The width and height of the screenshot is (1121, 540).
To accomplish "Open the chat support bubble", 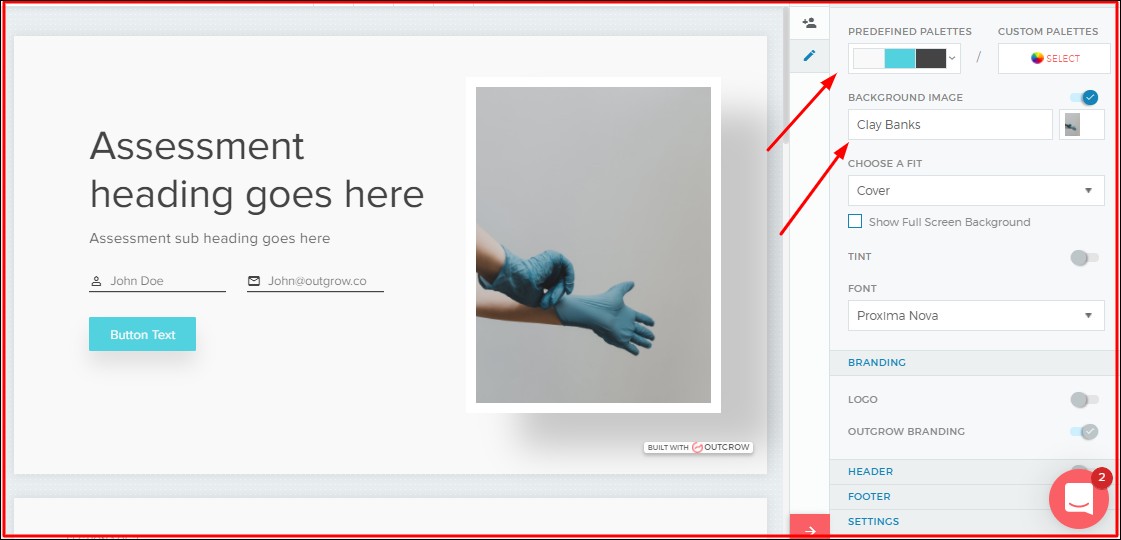I will (x=1078, y=498).
